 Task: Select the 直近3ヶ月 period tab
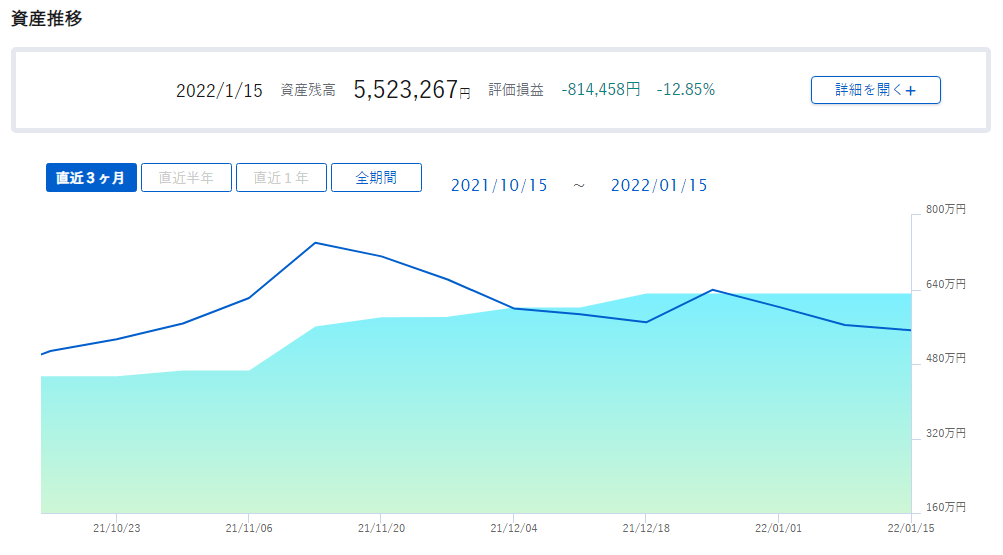[91, 178]
